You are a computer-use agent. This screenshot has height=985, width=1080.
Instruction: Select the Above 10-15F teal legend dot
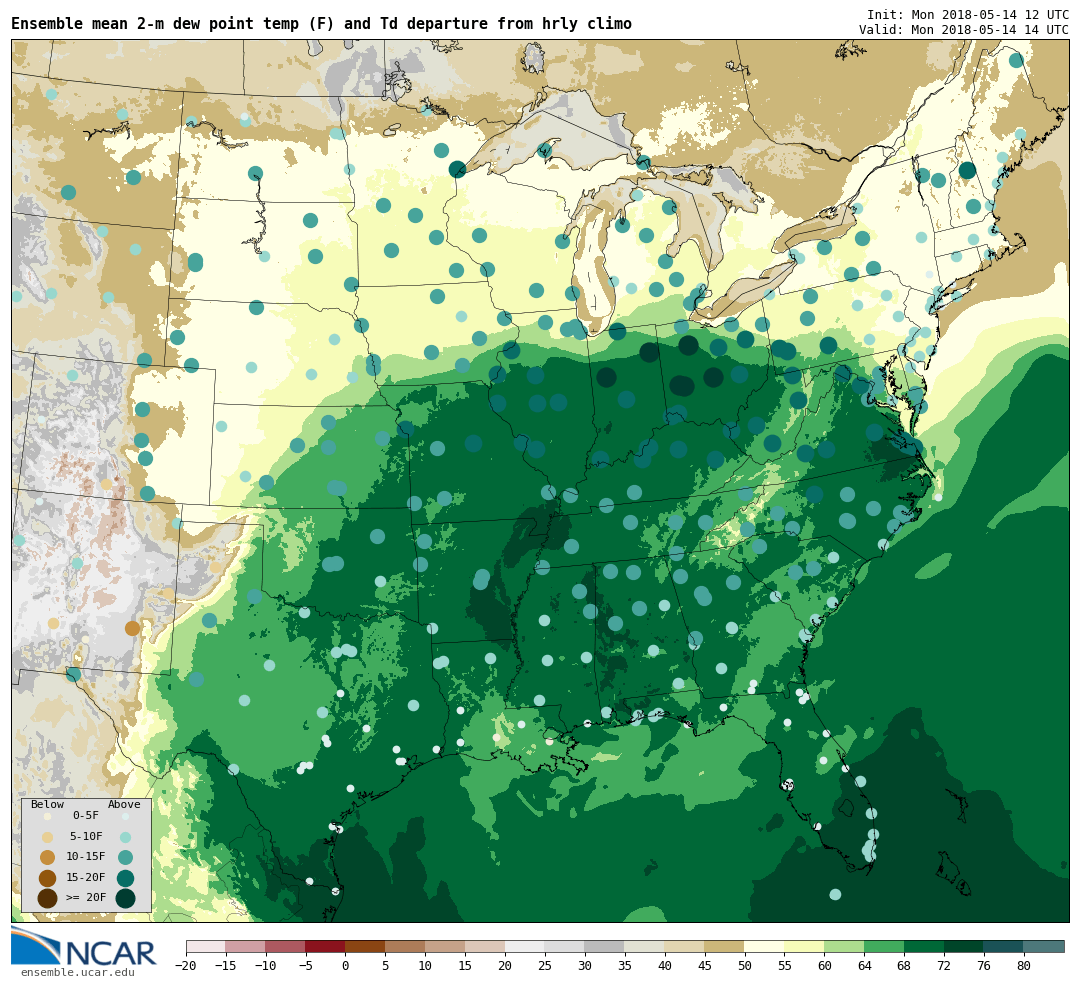tap(125, 858)
